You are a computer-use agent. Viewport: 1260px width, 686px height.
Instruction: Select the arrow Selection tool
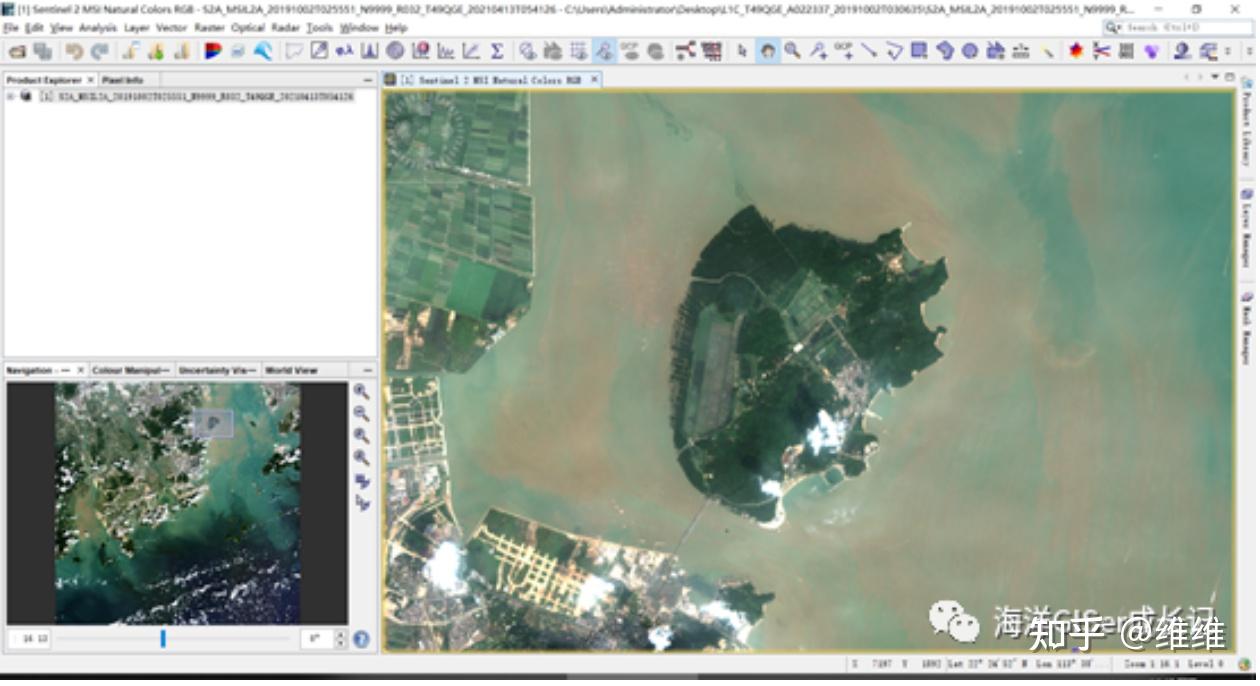click(743, 51)
